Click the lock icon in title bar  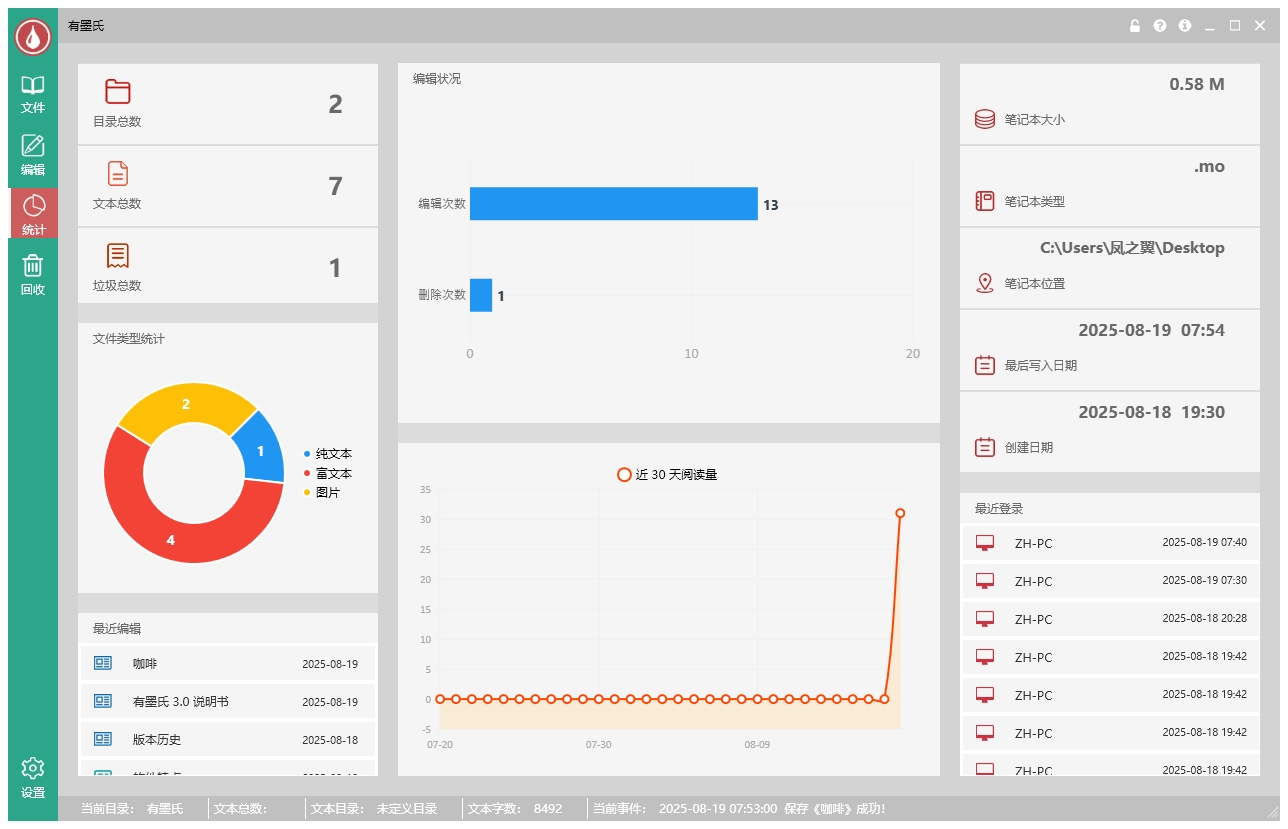(1135, 26)
